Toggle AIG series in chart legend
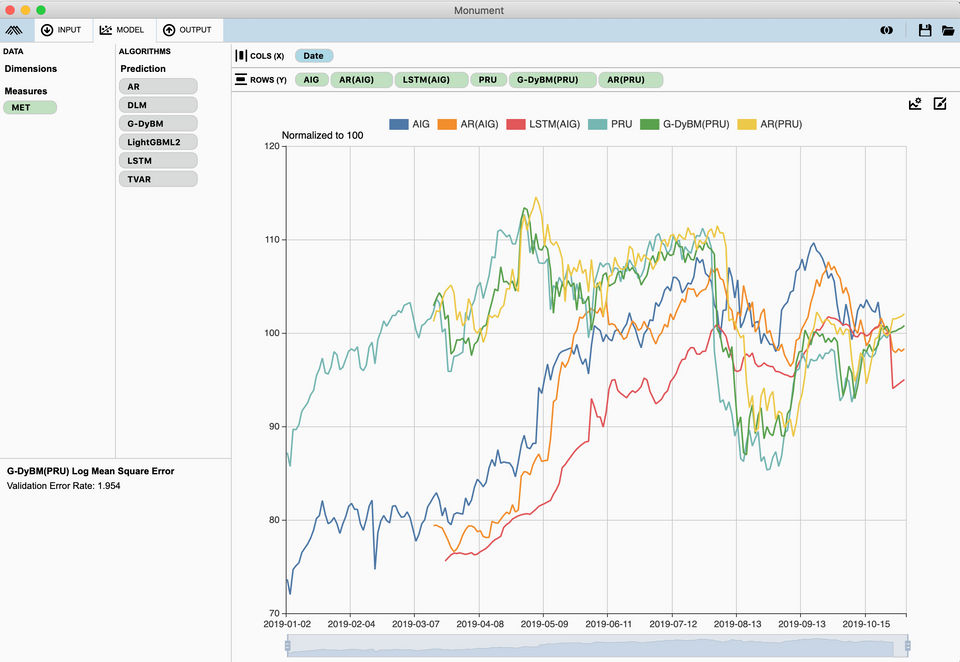This screenshot has height=662, width=960. coord(410,124)
